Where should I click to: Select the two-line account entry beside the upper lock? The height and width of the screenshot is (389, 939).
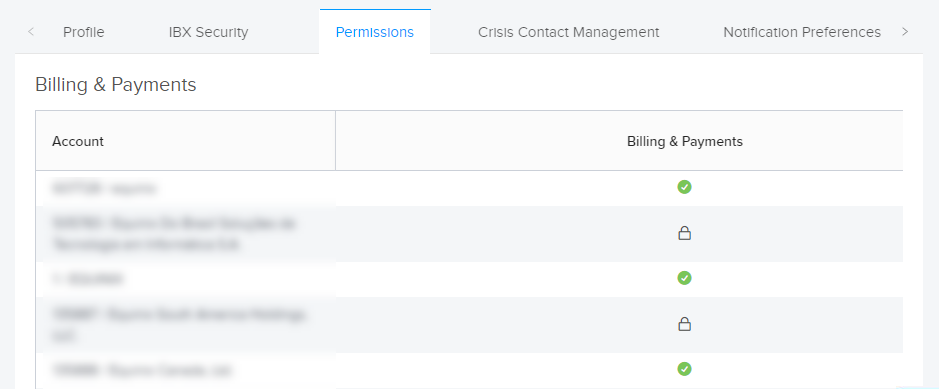174,234
